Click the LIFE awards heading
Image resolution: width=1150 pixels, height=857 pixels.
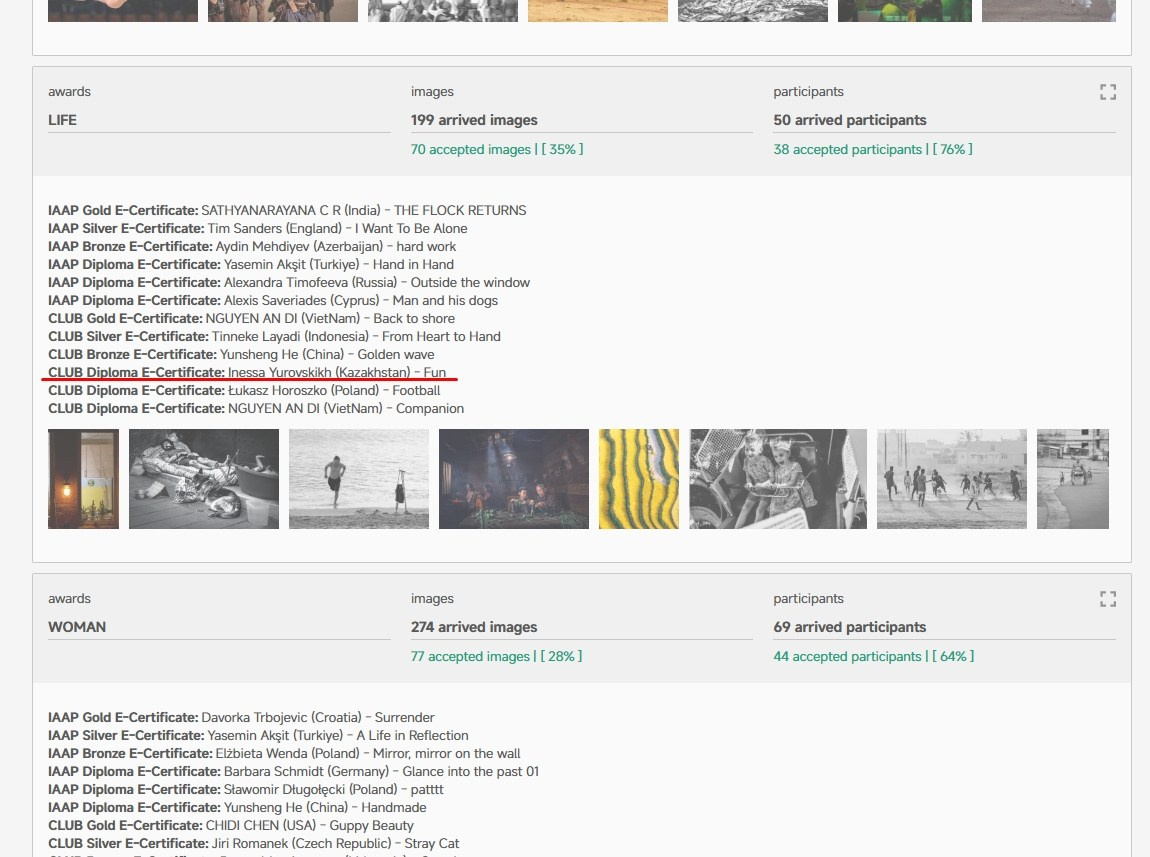63,120
